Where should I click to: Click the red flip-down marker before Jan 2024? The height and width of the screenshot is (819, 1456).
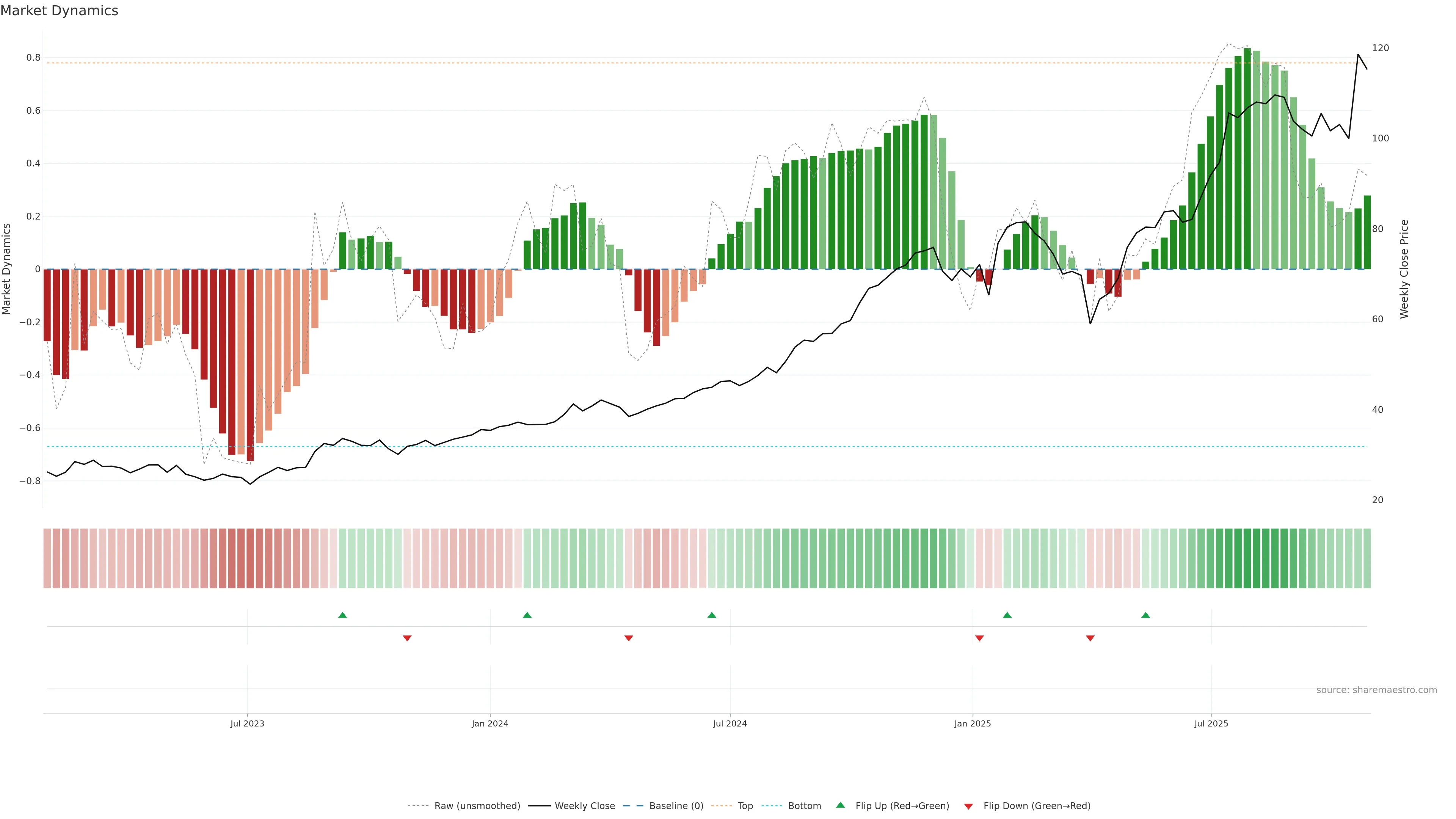point(407,638)
